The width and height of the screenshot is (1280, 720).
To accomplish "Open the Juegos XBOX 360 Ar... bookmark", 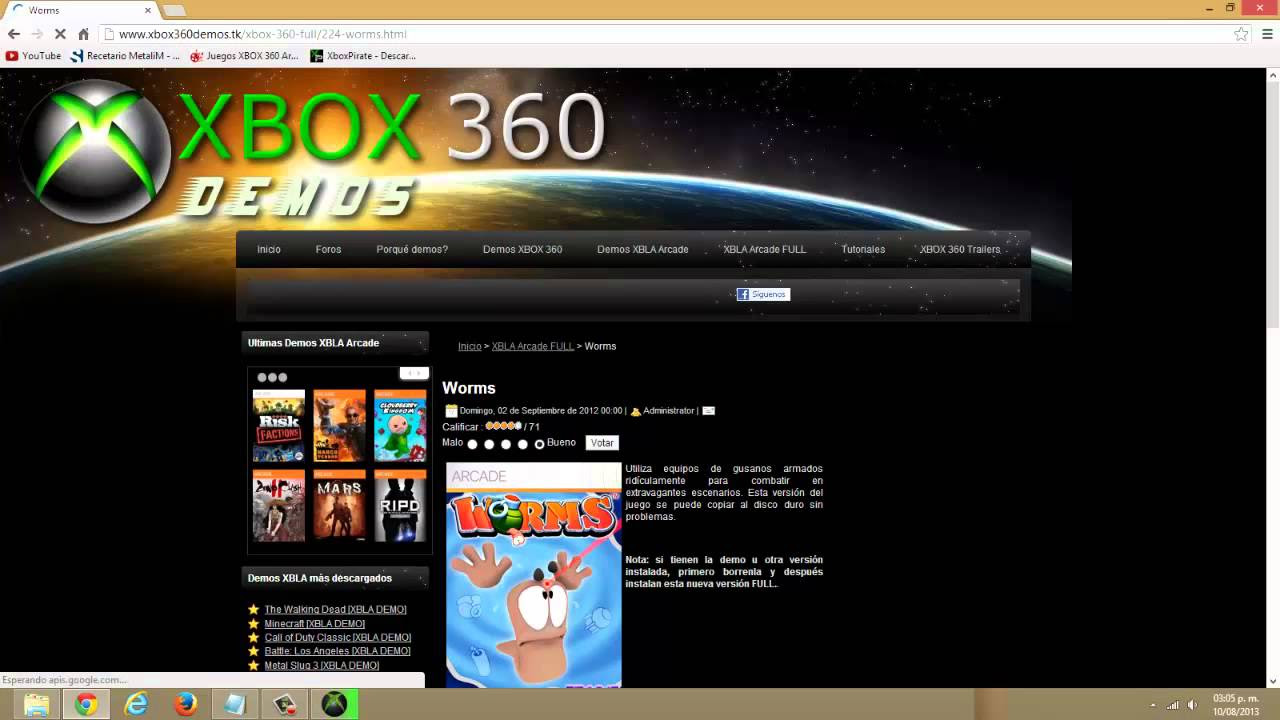I will pos(245,56).
